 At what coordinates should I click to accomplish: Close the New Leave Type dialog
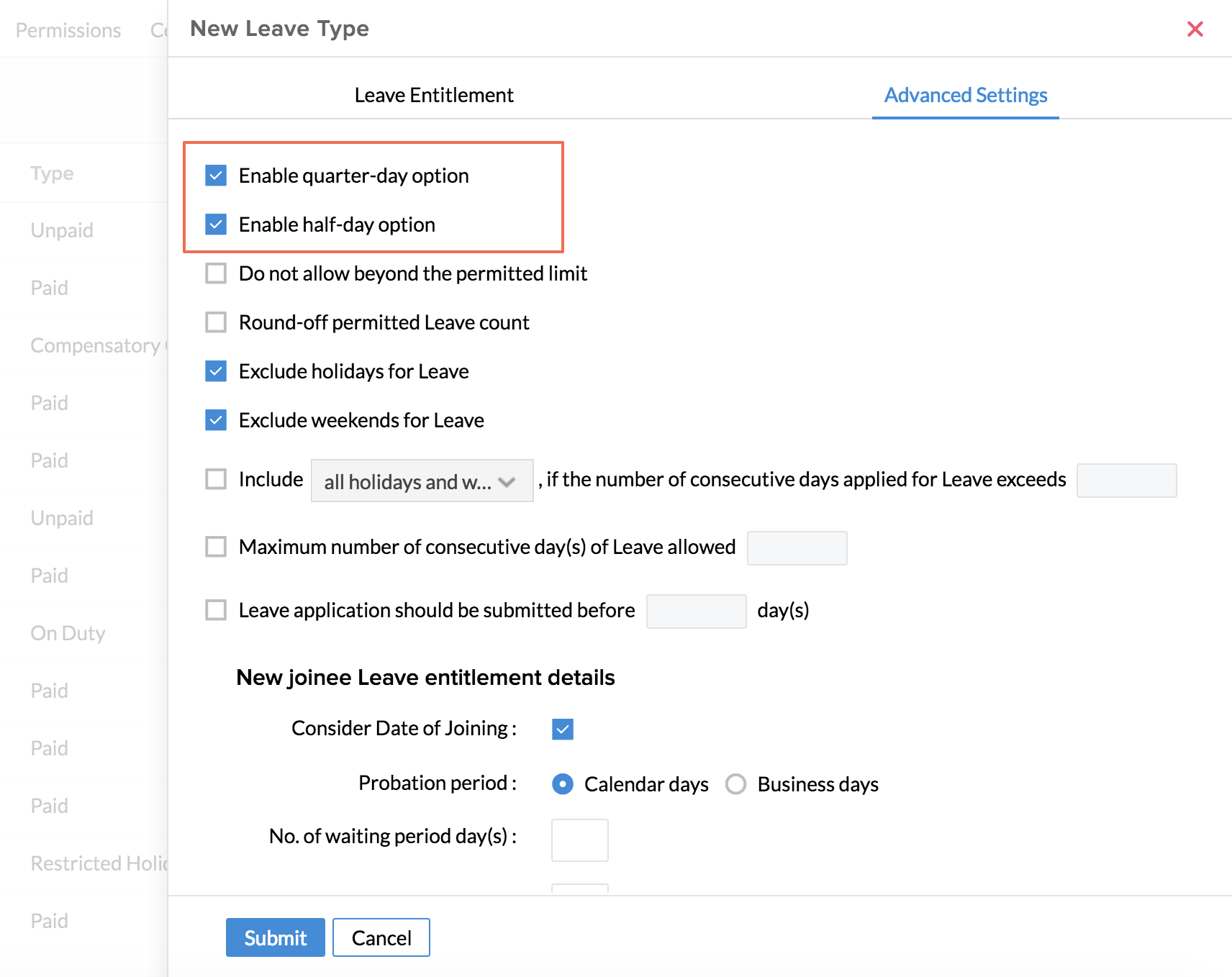pyautogui.click(x=1195, y=29)
